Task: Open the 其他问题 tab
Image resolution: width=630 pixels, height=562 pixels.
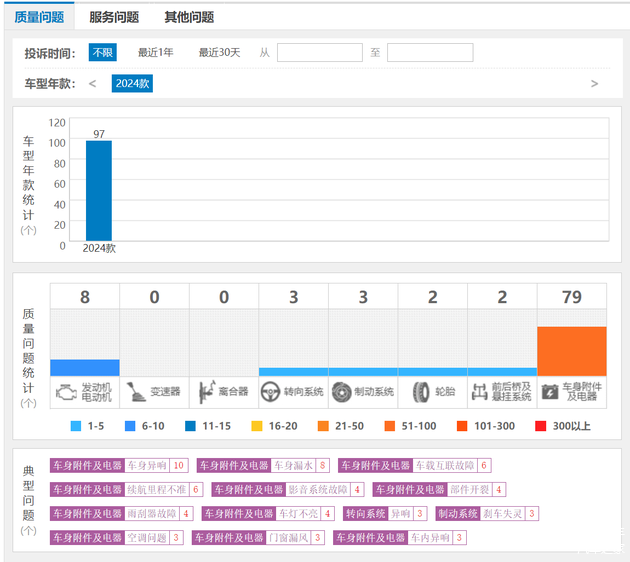Action: click(x=189, y=17)
